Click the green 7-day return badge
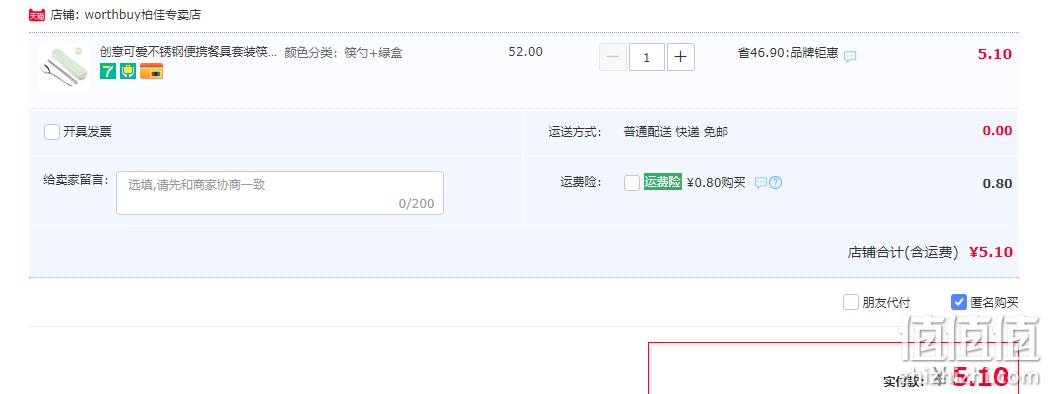 (x=108, y=71)
